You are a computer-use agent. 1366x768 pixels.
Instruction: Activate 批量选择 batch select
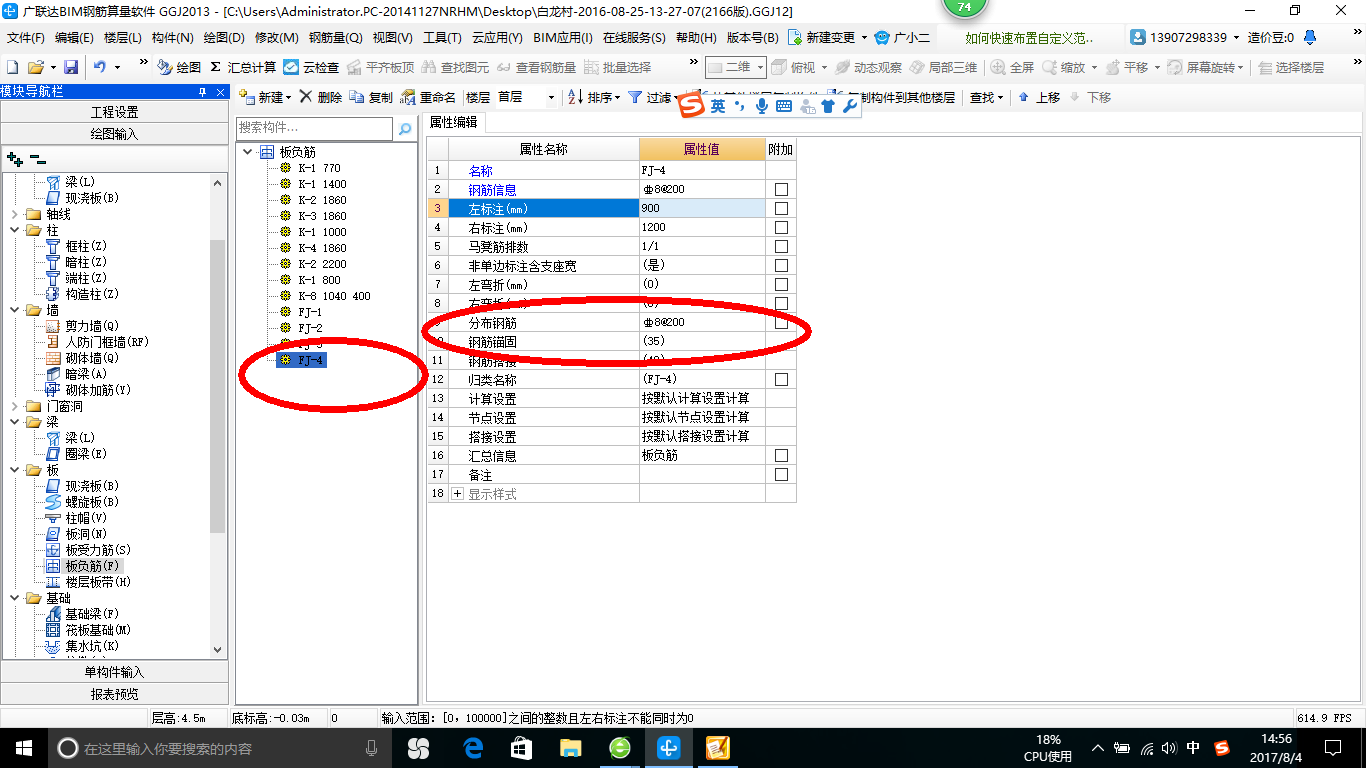pyautogui.click(x=617, y=67)
